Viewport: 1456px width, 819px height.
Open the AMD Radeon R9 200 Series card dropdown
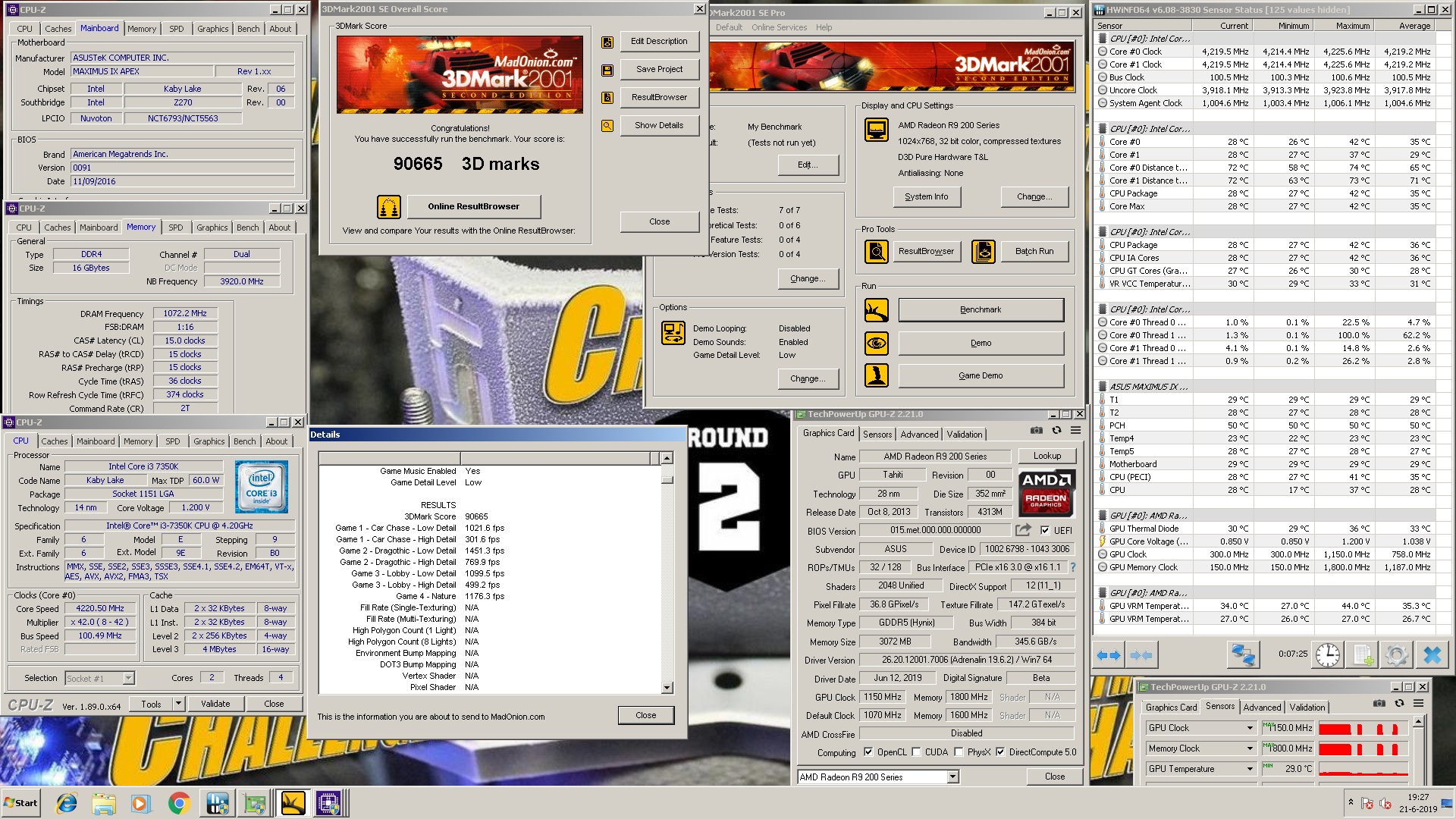point(953,777)
